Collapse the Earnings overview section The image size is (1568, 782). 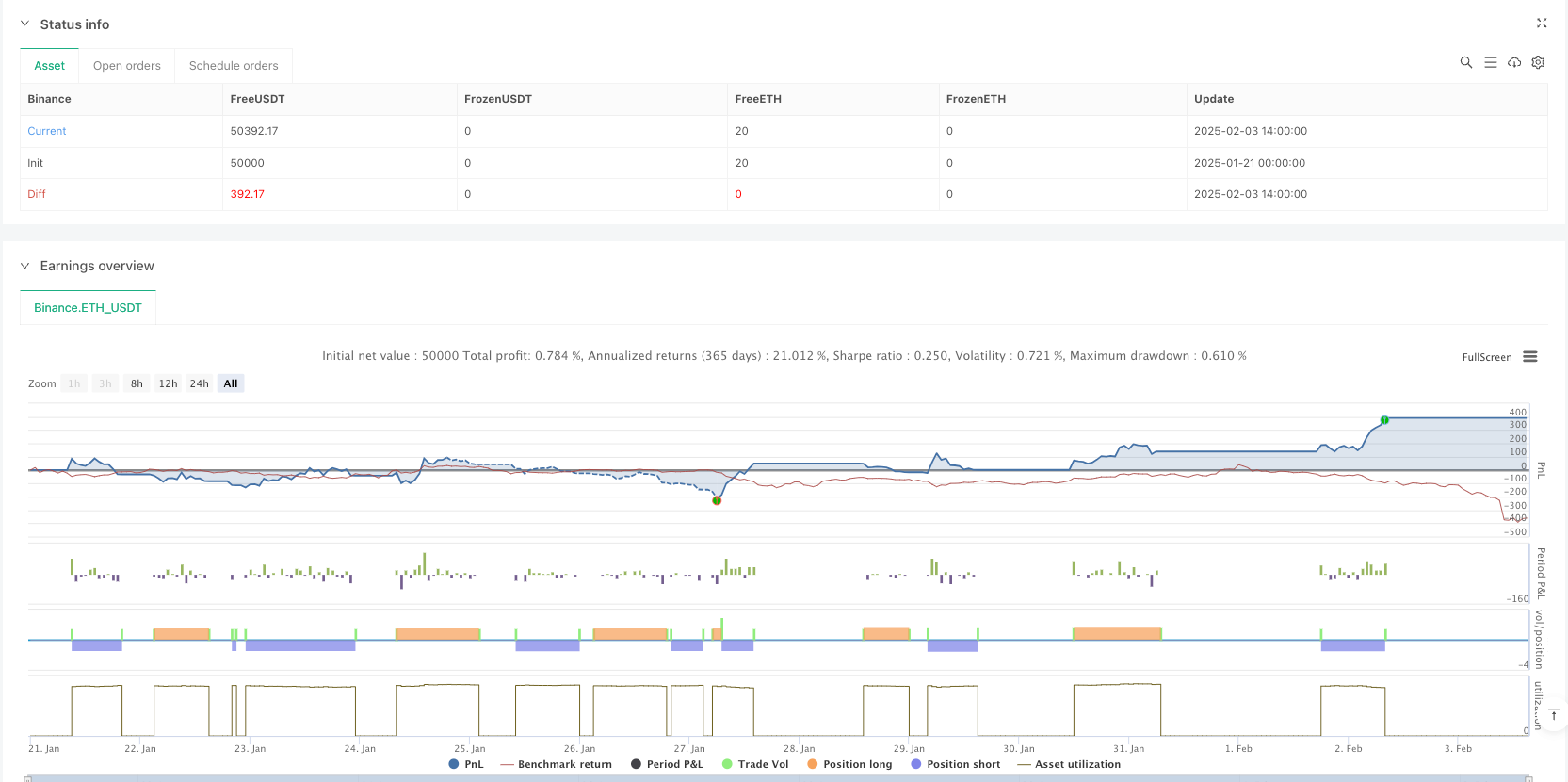tap(25, 266)
